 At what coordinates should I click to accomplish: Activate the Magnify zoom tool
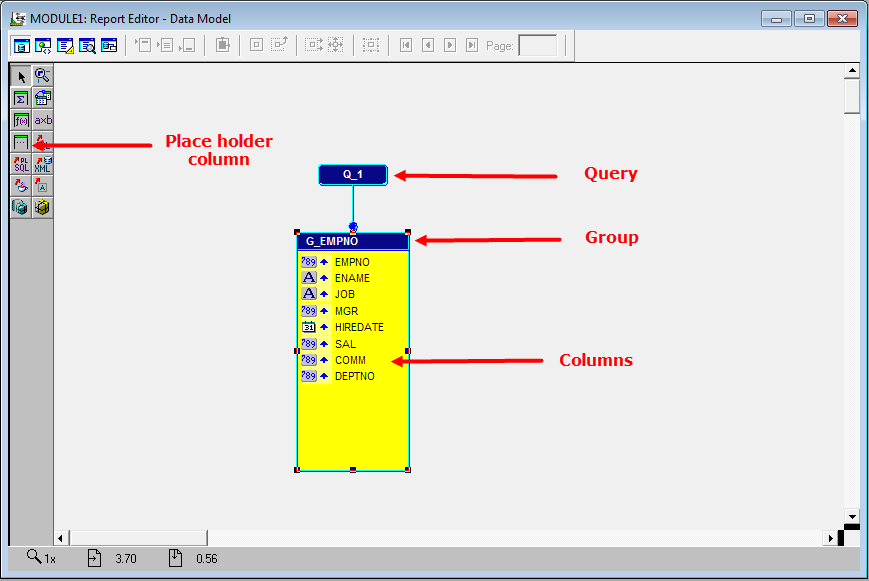click(42, 76)
